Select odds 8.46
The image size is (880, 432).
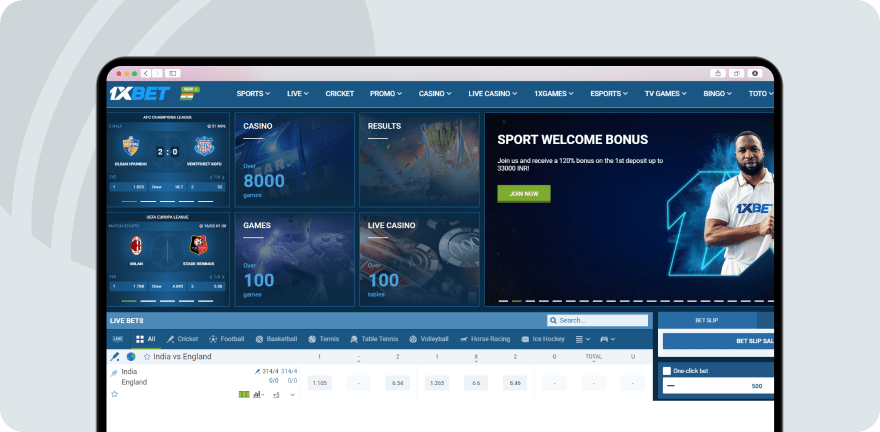click(515, 383)
